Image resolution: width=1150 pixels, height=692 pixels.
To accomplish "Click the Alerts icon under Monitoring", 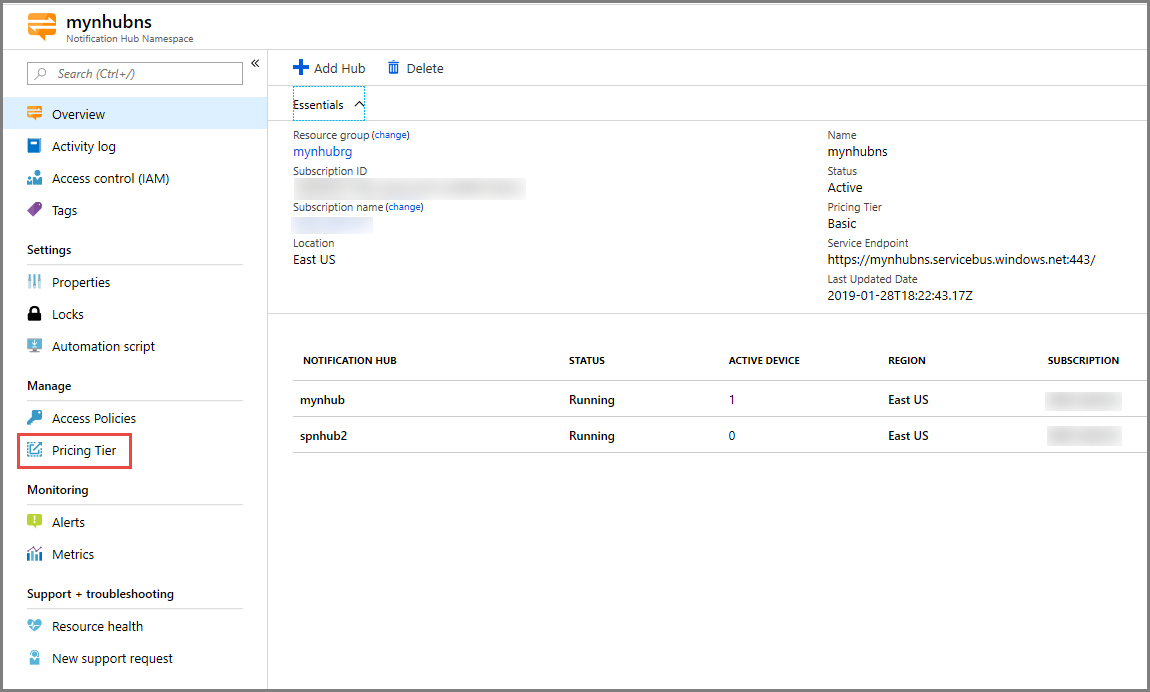I will (x=35, y=522).
